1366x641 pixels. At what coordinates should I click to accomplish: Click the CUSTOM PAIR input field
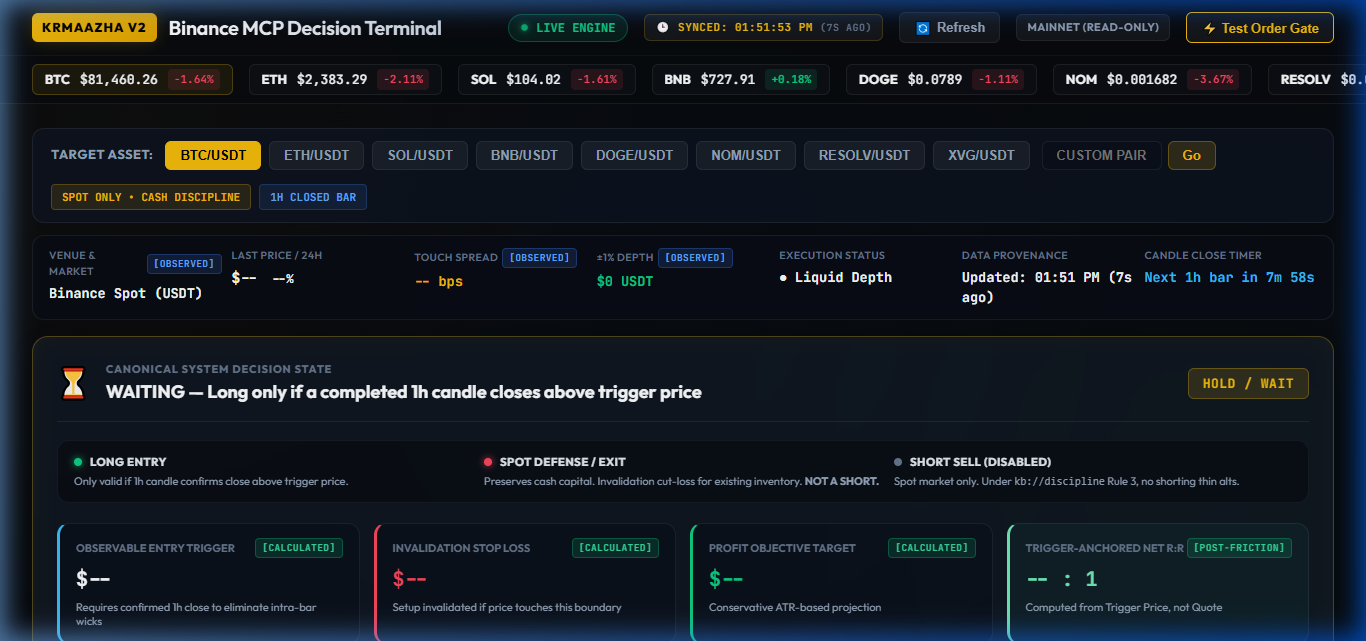(1101, 155)
